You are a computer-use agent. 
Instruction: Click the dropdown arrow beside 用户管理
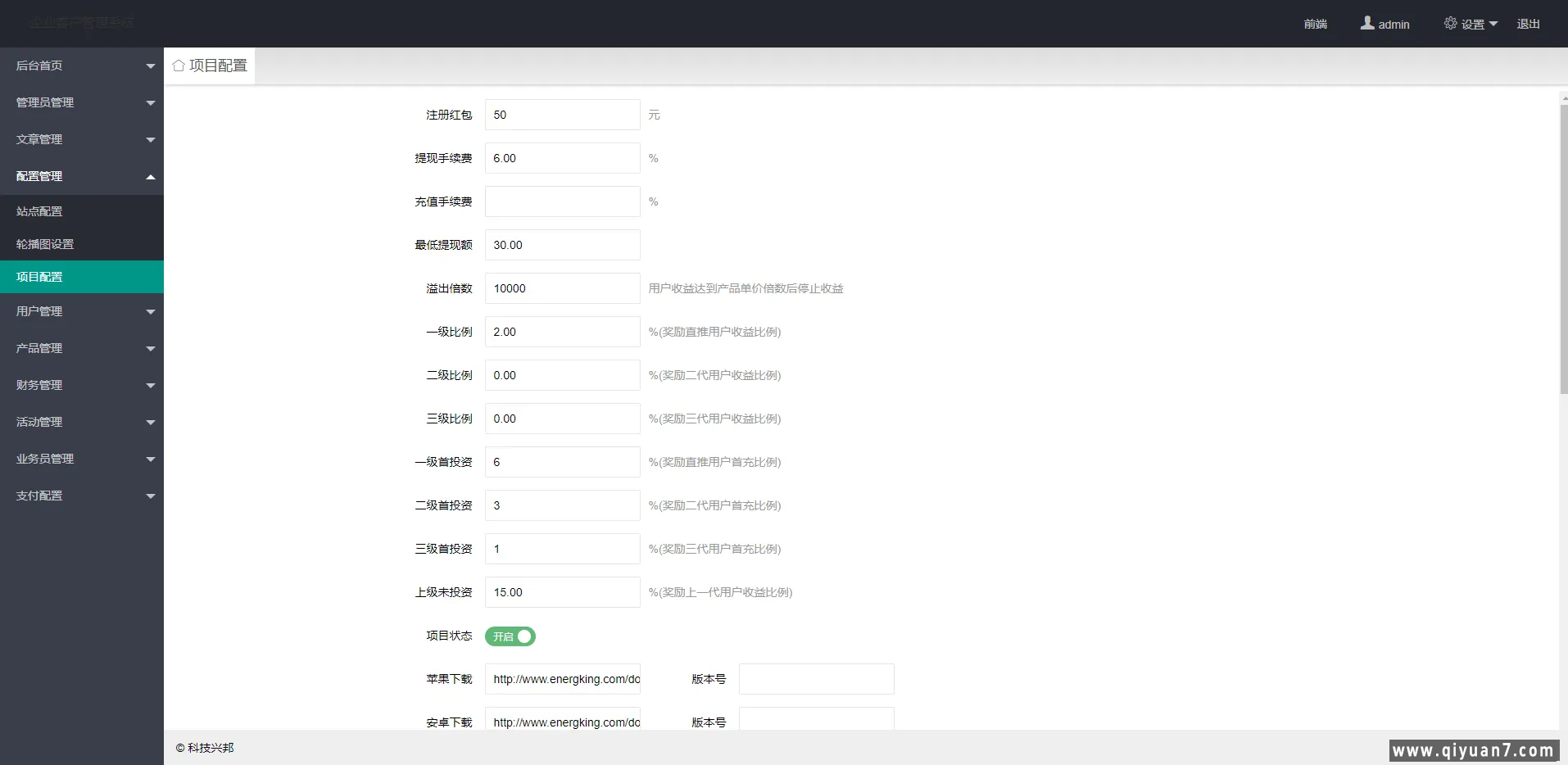click(150, 311)
